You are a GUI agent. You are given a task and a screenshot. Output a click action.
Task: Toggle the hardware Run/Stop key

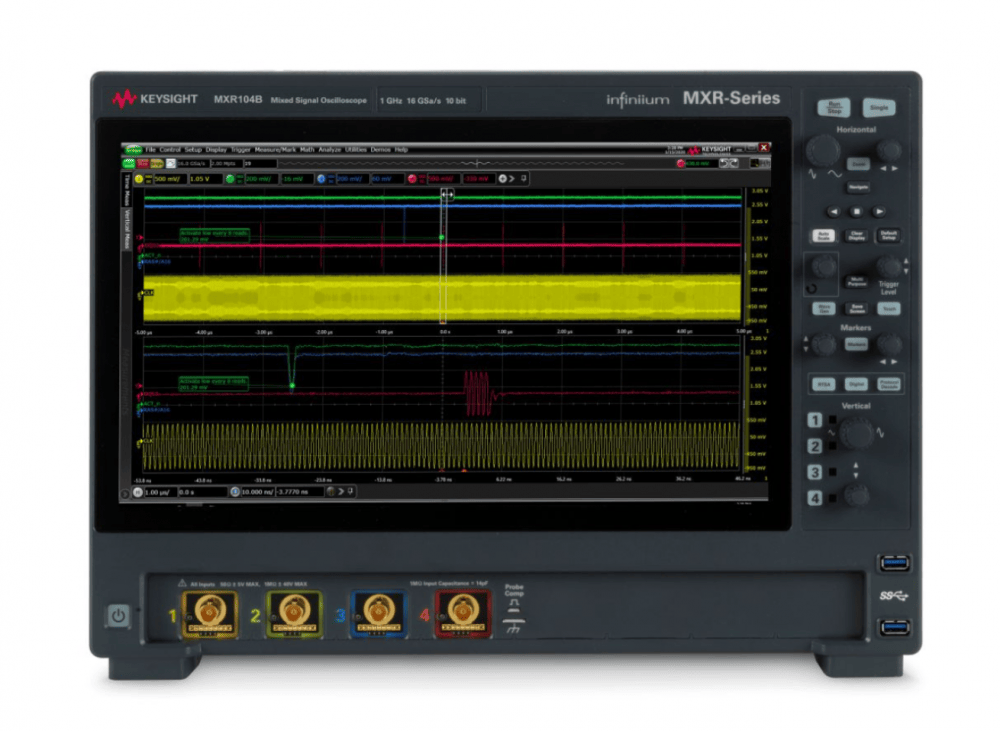[x=834, y=107]
